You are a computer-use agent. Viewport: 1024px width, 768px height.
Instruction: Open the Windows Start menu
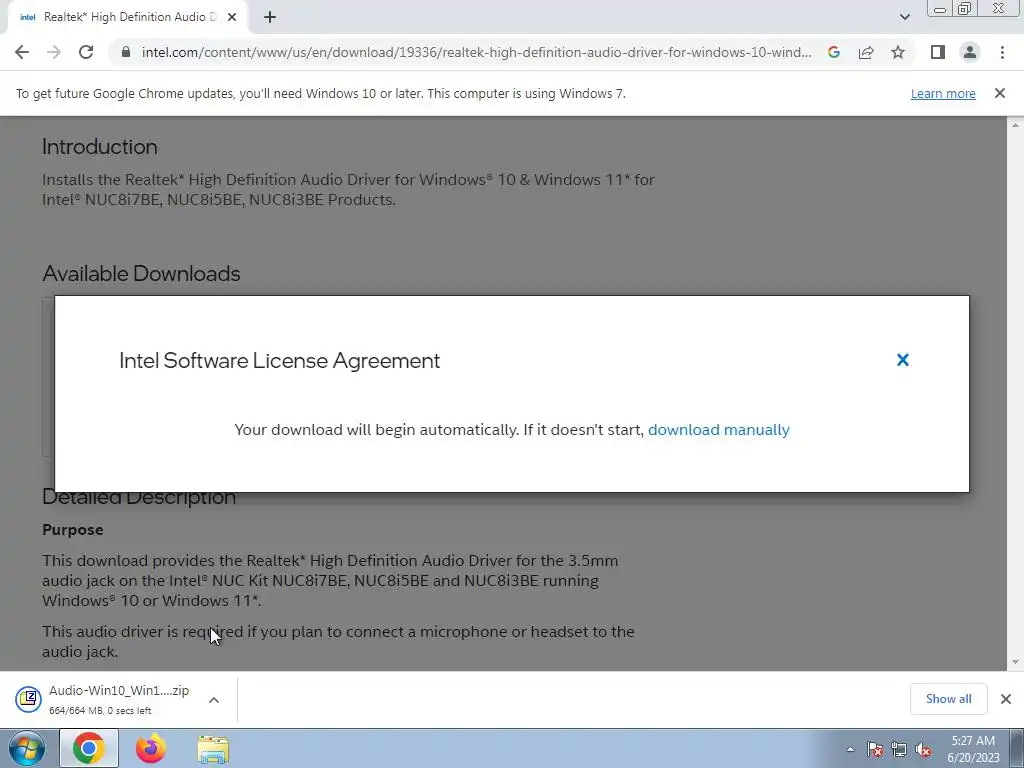27,748
